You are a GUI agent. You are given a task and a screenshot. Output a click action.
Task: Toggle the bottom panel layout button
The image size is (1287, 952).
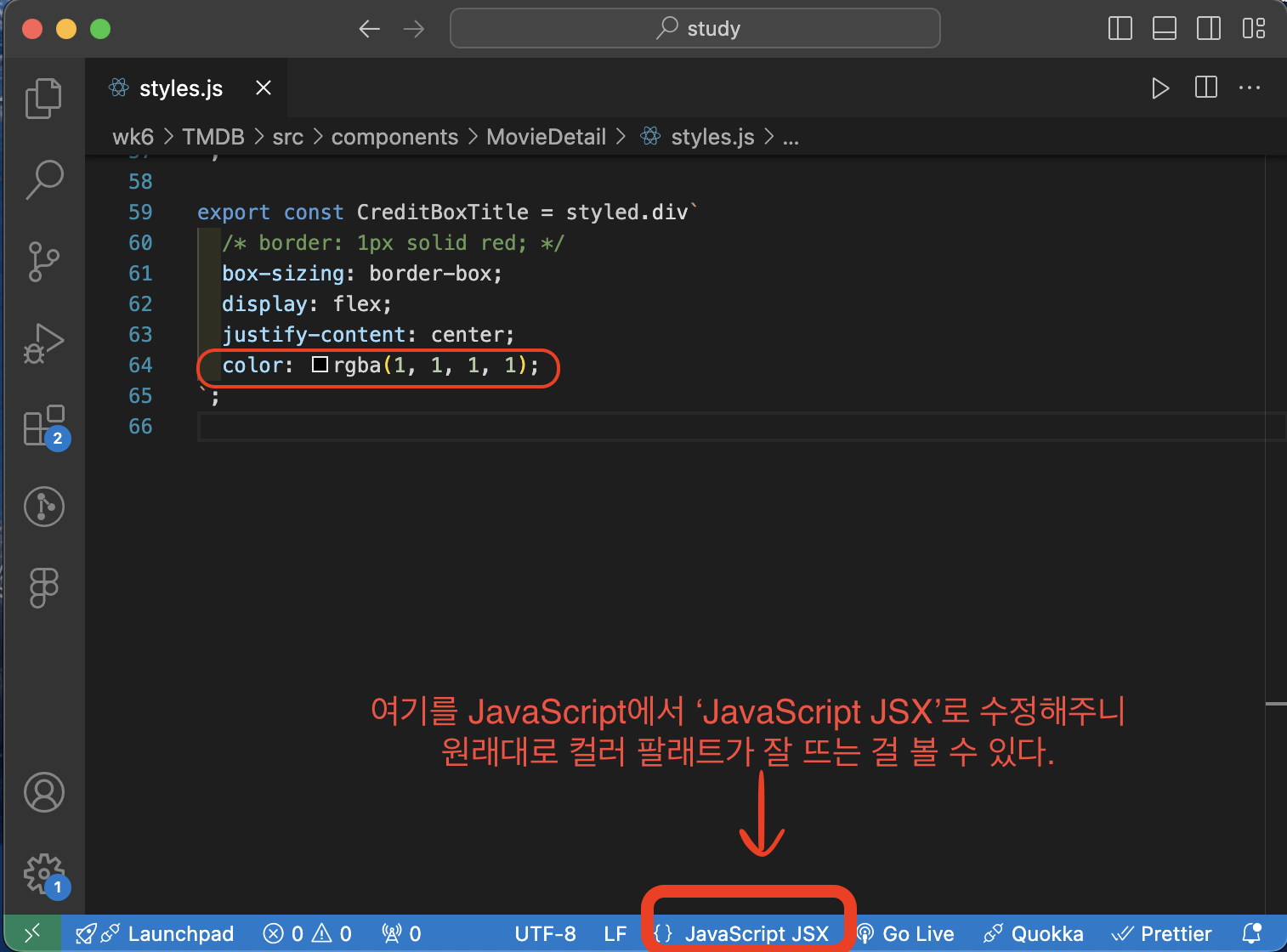[x=1165, y=28]
